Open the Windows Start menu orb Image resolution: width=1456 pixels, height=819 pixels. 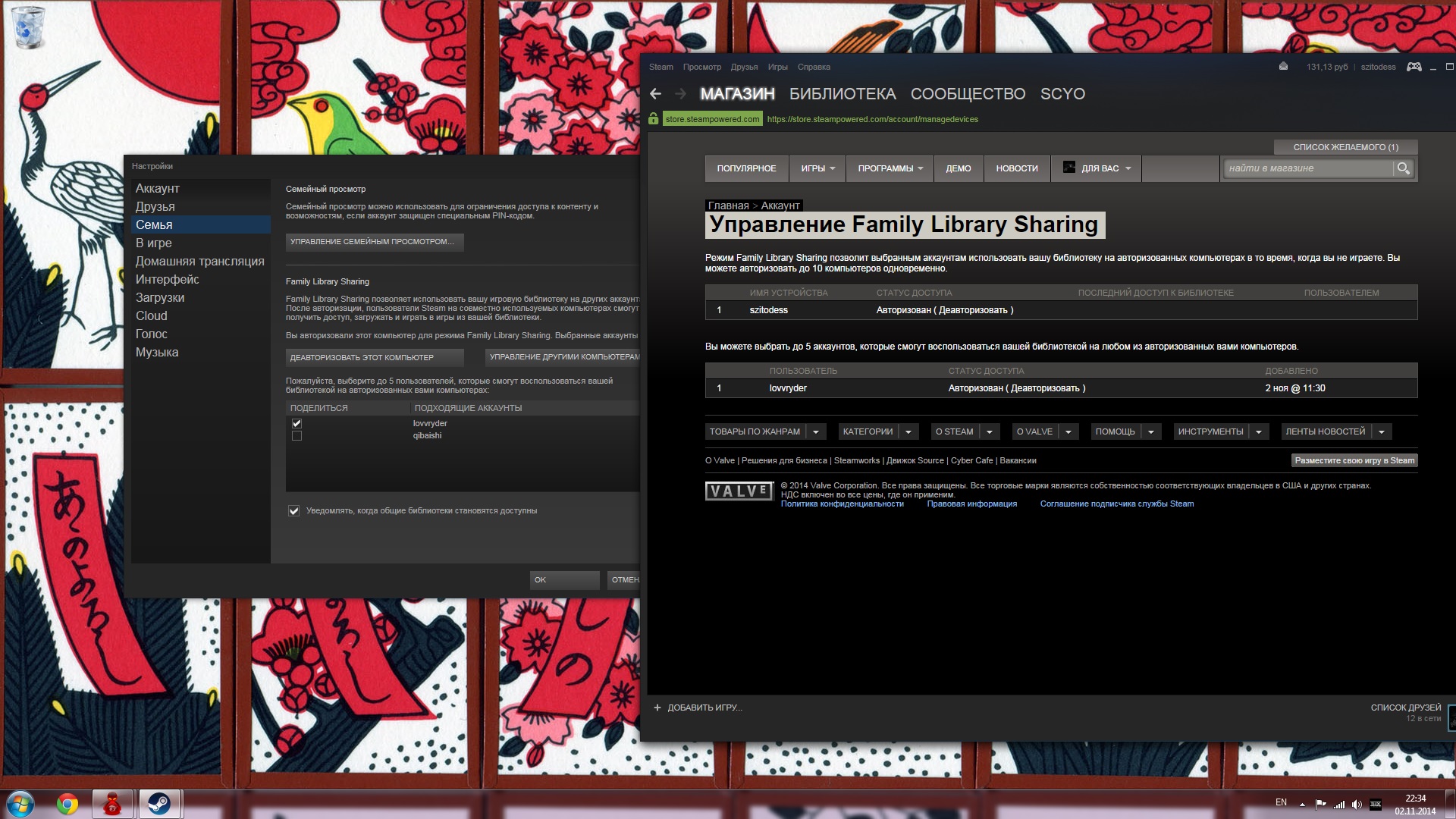(x=20, y=804)
